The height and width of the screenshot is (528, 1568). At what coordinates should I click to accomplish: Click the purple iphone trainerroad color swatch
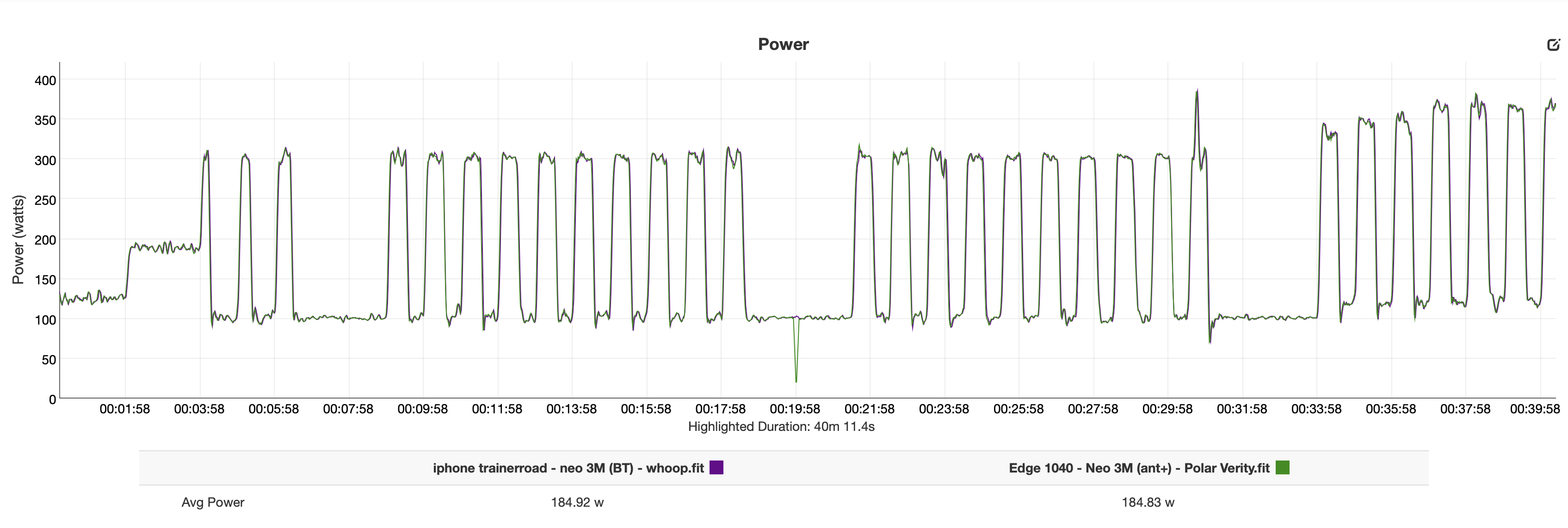716,468
